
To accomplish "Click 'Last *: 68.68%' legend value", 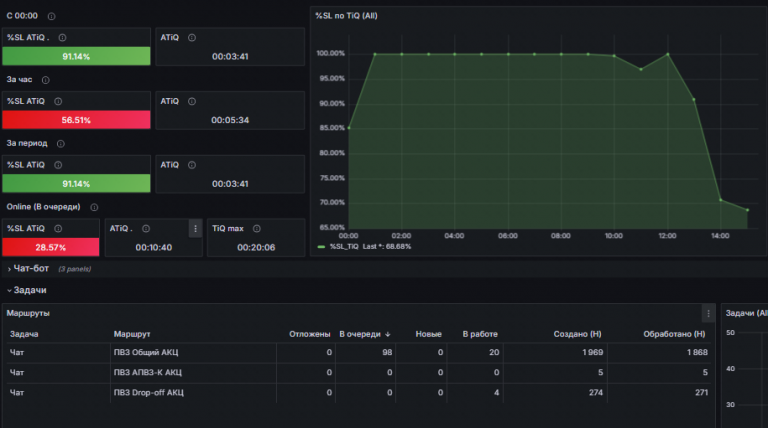I will [x=387, y=247].
